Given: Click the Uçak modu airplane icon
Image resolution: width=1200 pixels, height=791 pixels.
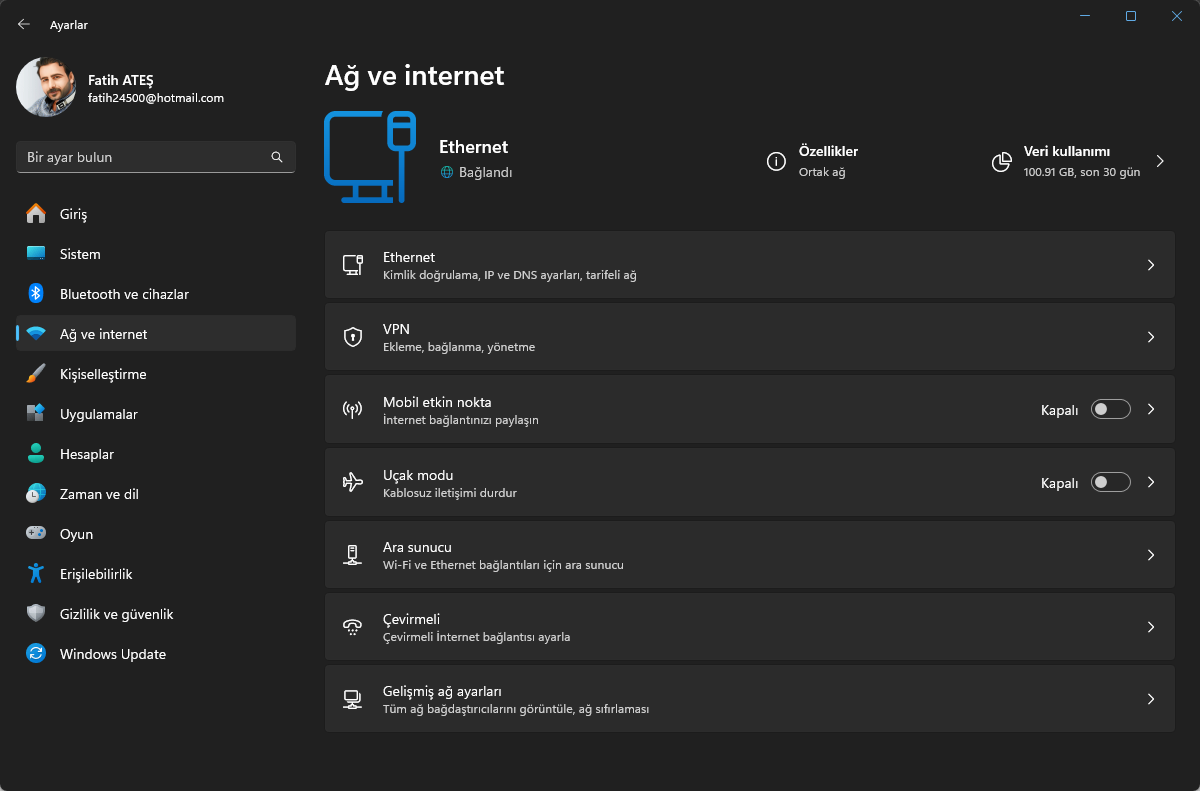Looking at the screenshot, I should pos(352,482).
